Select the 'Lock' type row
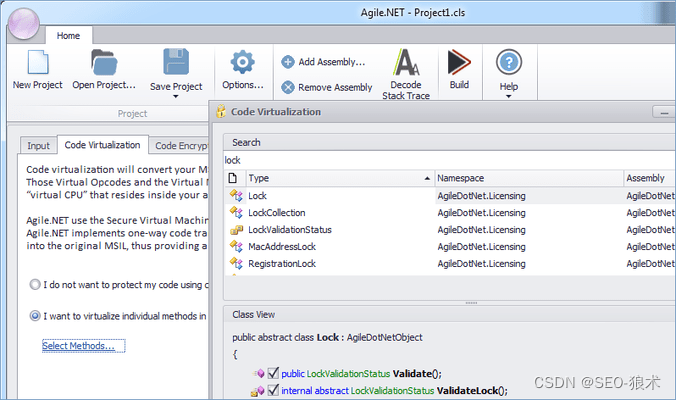The image size is (676, 400). (450, 196)
